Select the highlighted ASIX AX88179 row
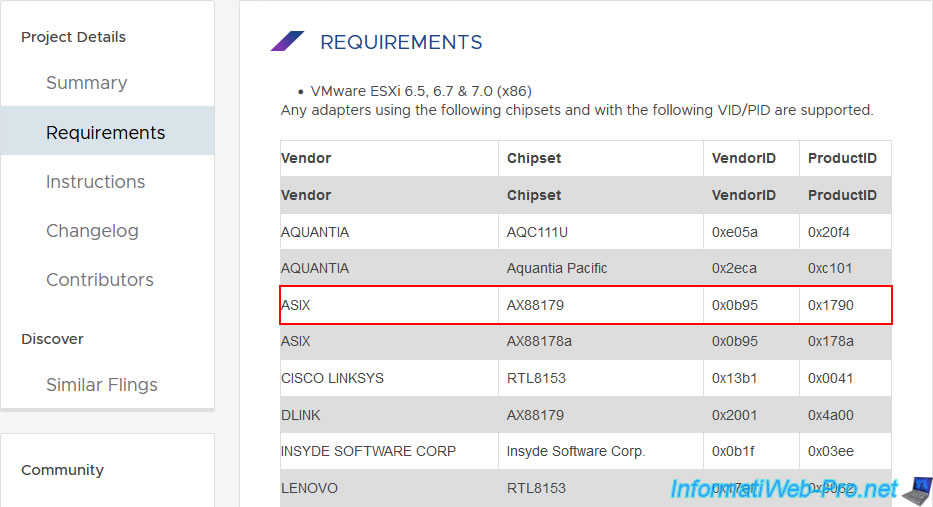Viewport: 933px width, 507px height. [586, 305]
